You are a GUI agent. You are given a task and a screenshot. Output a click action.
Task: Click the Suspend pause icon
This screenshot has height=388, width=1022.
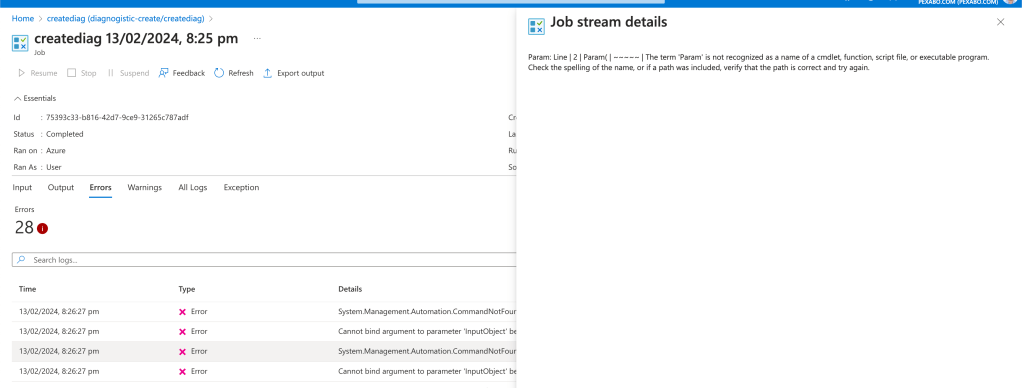coord(111,73)
